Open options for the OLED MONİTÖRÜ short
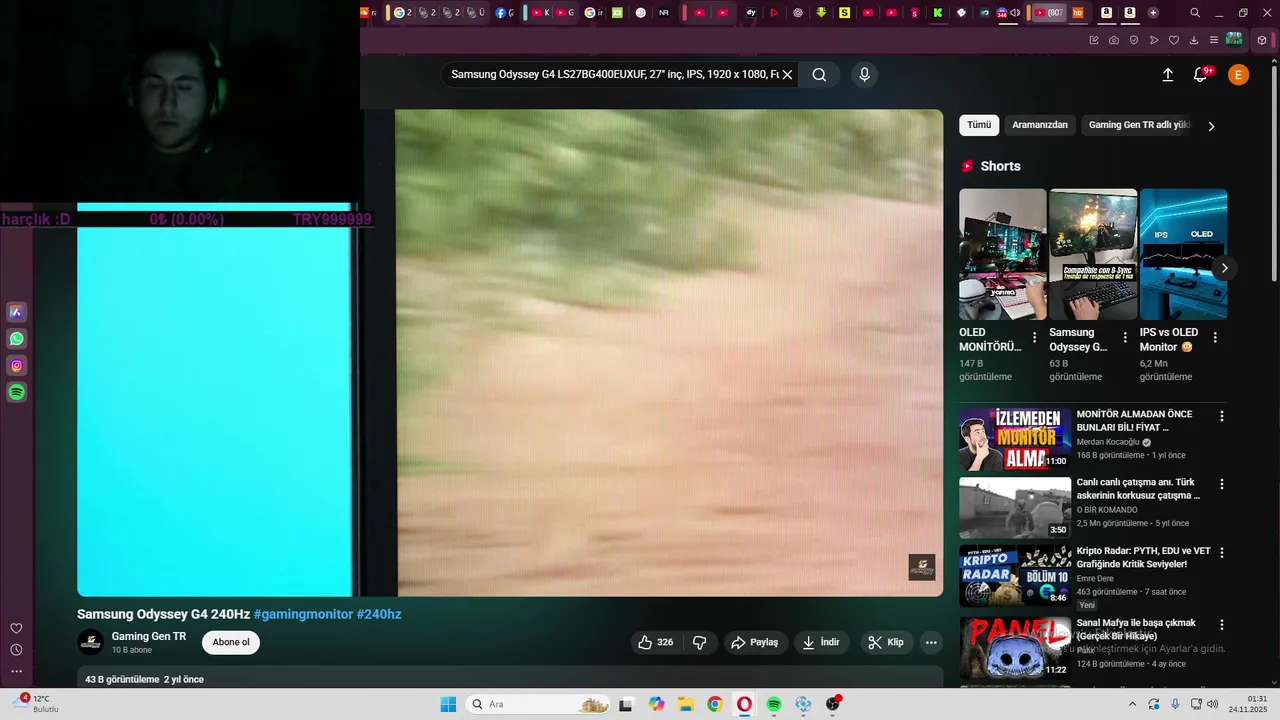The height and width of the screenshot is (720, 1280). point(1034,338)
